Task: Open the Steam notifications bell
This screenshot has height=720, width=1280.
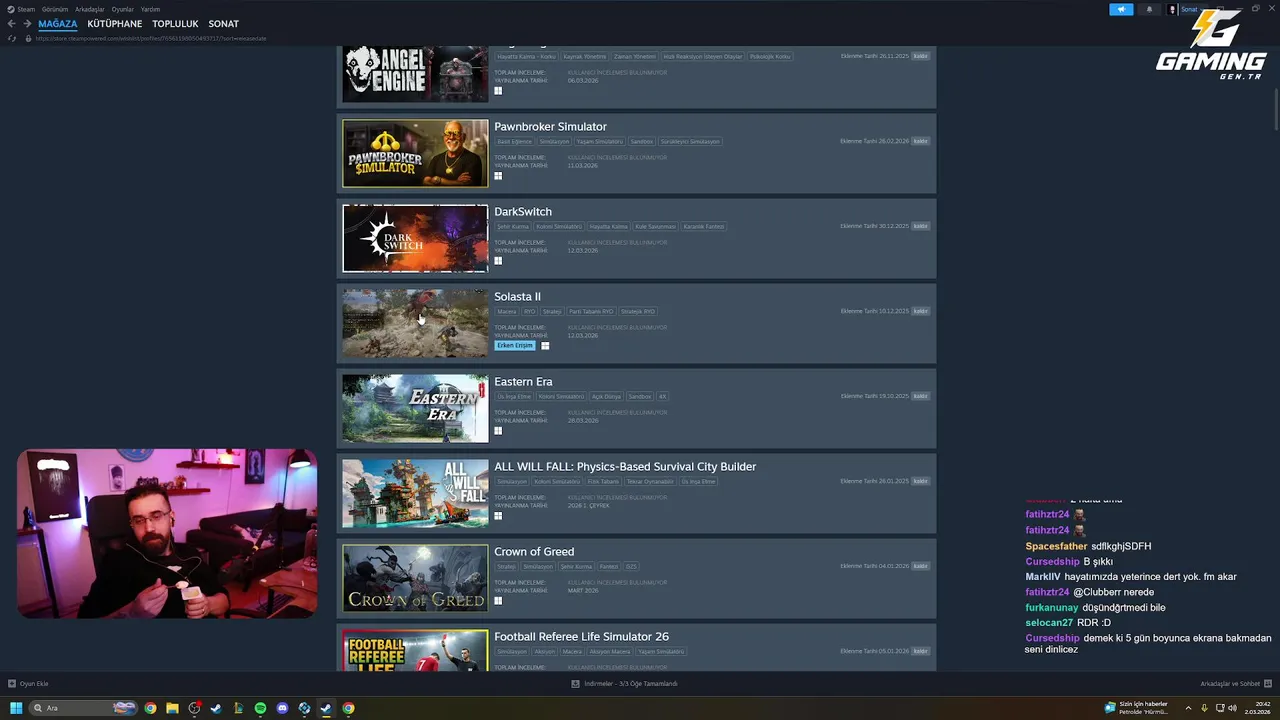Action: point(1149,9)
